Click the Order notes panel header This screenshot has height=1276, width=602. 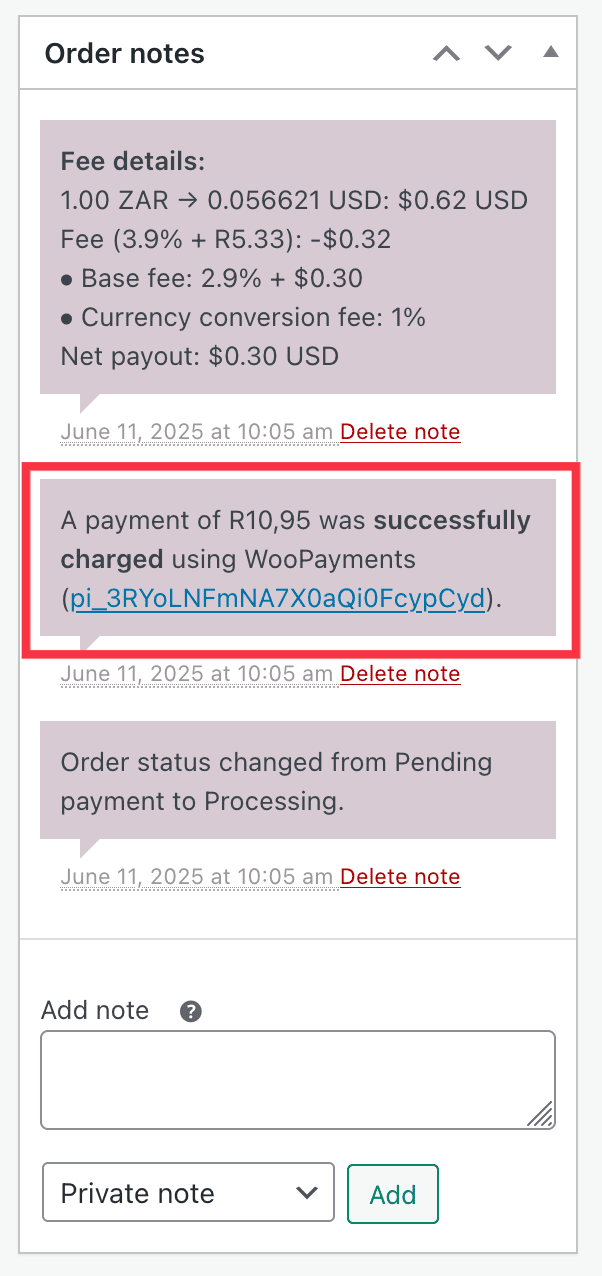[124, 53]
